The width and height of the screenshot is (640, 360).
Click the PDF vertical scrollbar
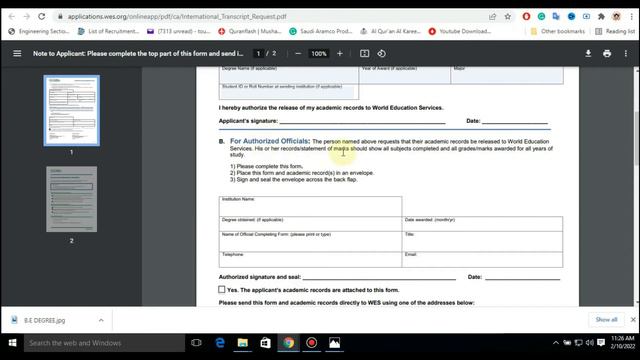636,138
